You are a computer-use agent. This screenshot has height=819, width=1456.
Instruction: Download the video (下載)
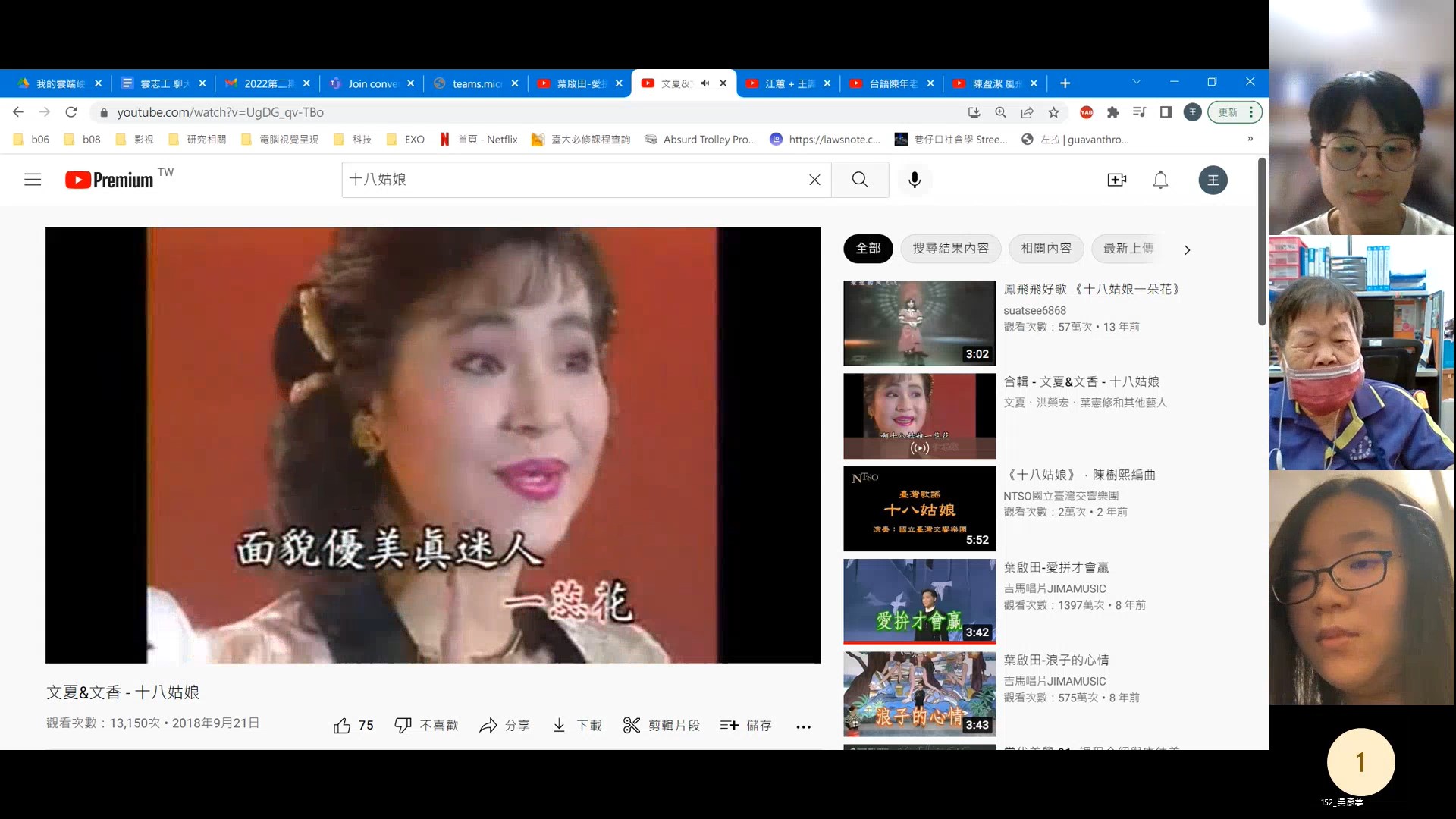click(576, 726)
